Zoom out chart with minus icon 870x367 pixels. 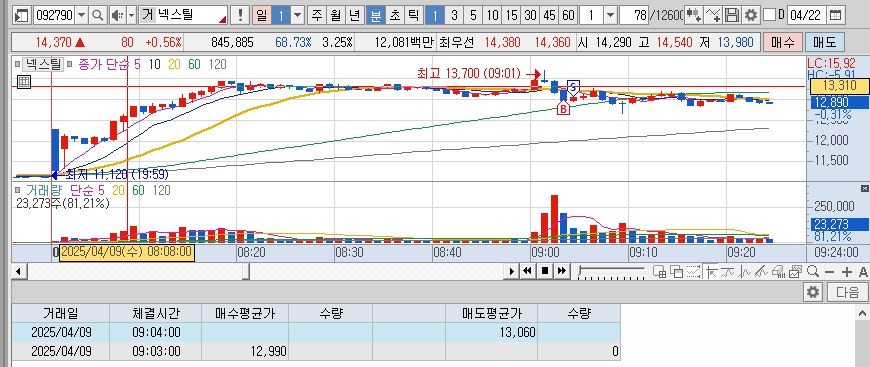click(x=829, y=272)
